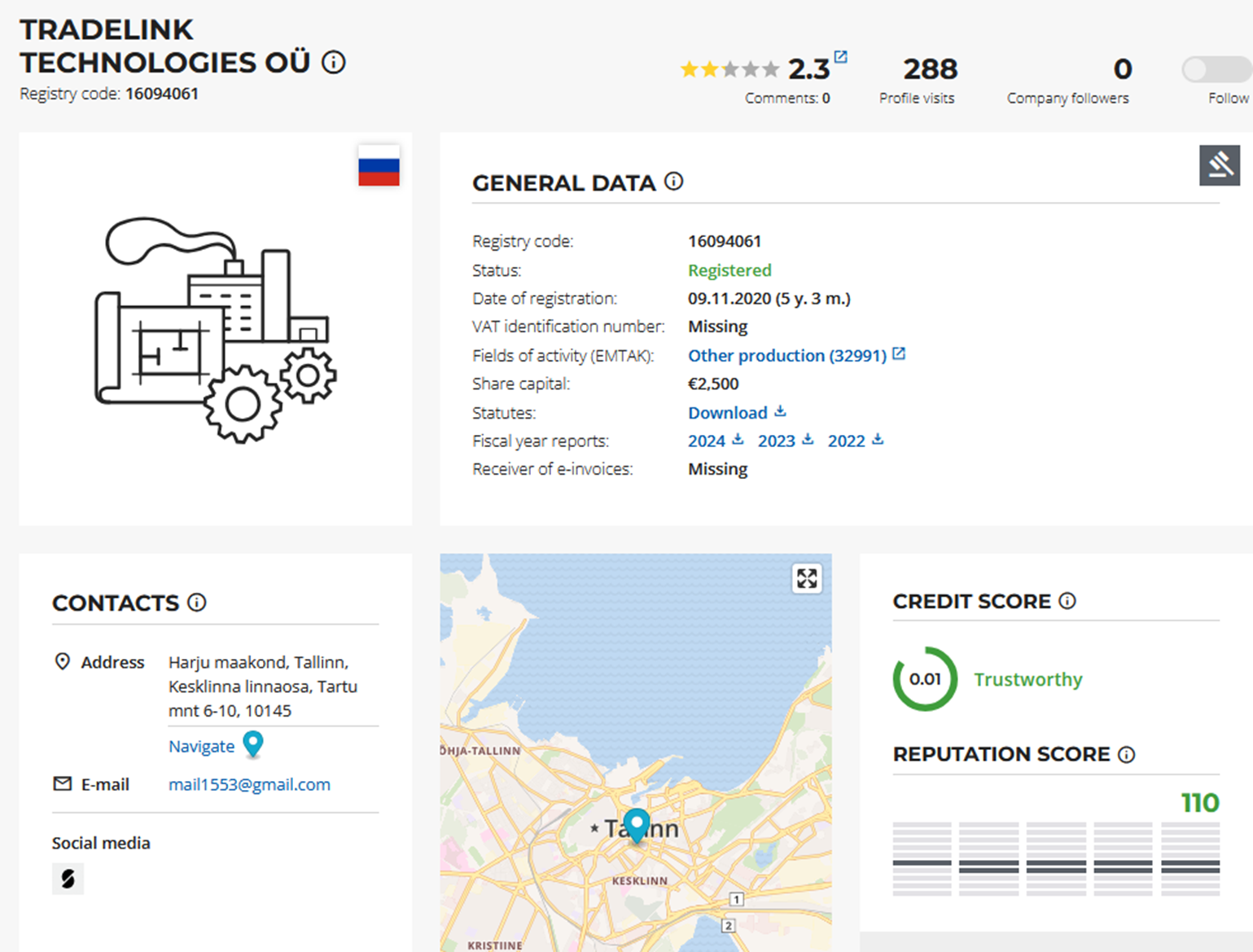The height and width of the screenshot is (952, 1253).
Task: Open the rating details external link icon
Action: click(x=841, y=57)
